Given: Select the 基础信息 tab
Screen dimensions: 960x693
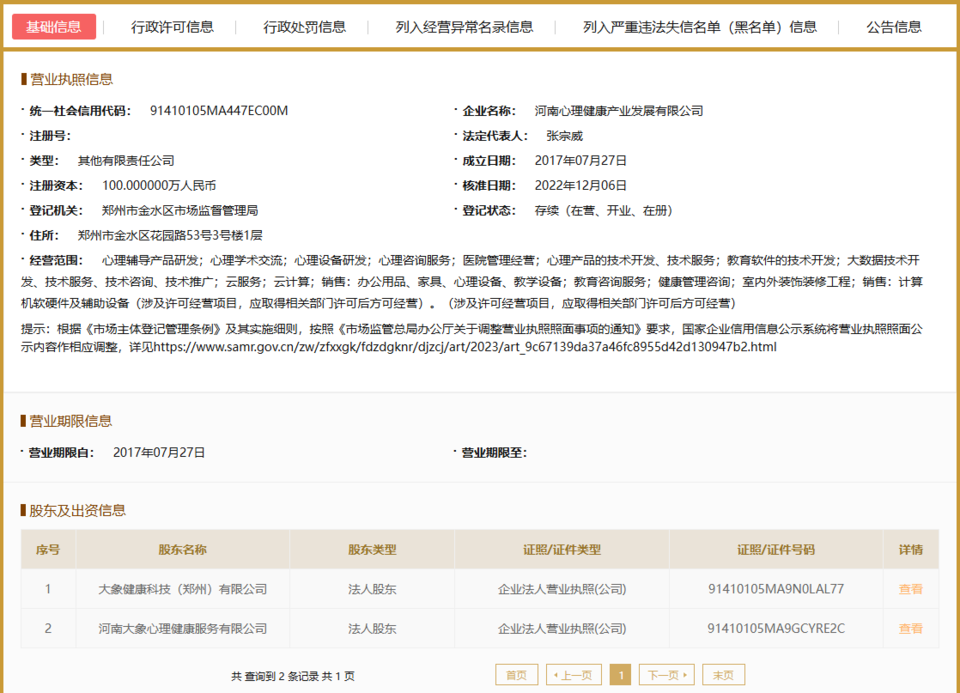Looking at the screenshot, I should [x=54, y=27].
